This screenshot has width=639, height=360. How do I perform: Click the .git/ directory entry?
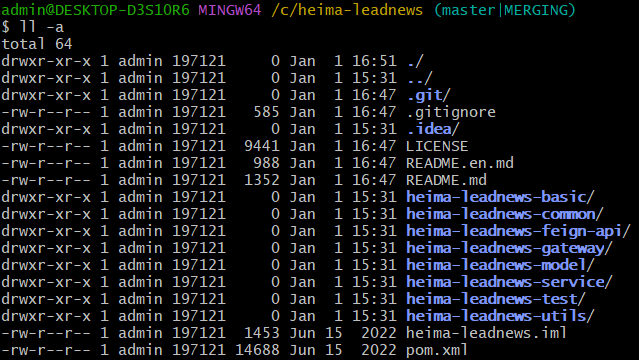tap(428, 95)
